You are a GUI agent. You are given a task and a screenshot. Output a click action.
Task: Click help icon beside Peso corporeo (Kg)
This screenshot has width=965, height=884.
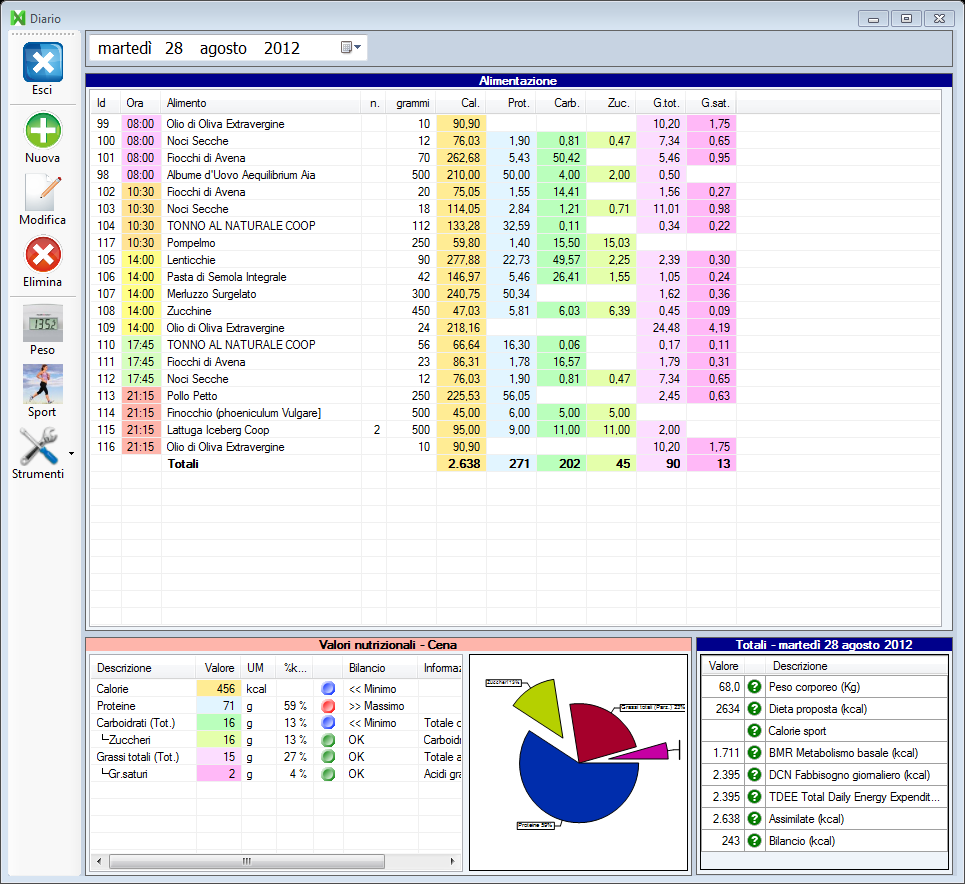coord(755,687)
